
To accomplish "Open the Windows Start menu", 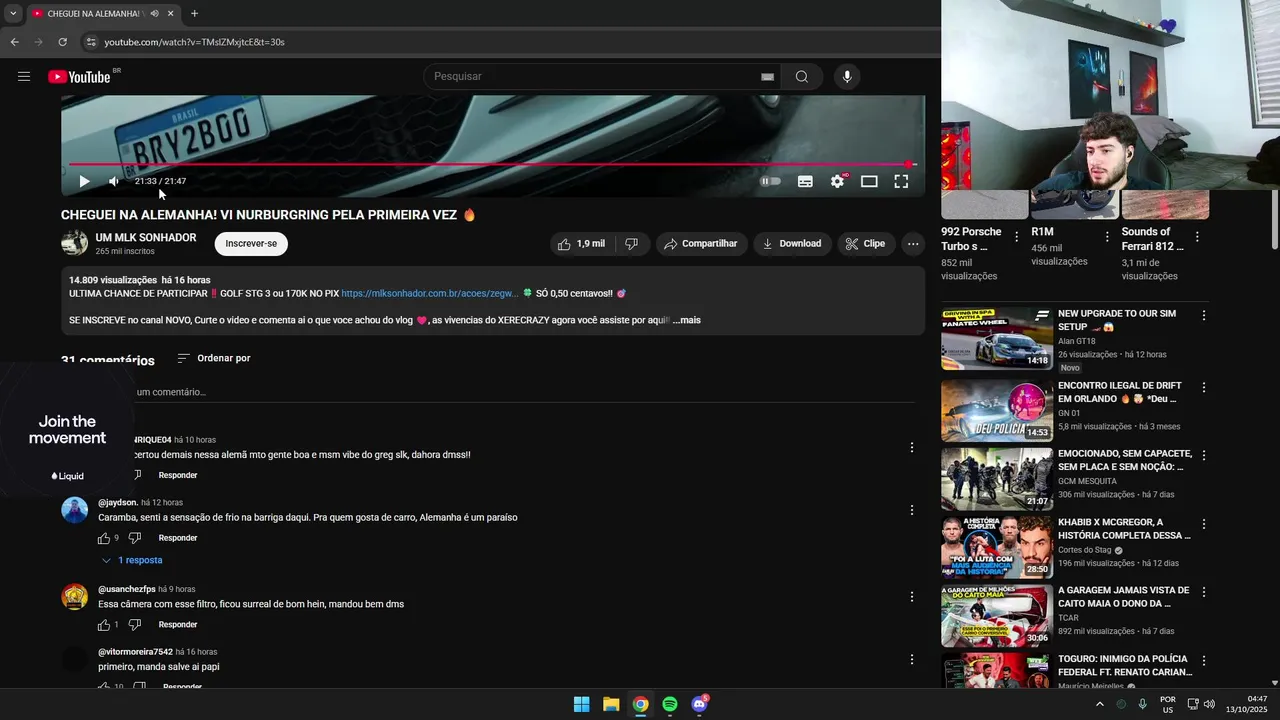I will [x=581, y=704].
